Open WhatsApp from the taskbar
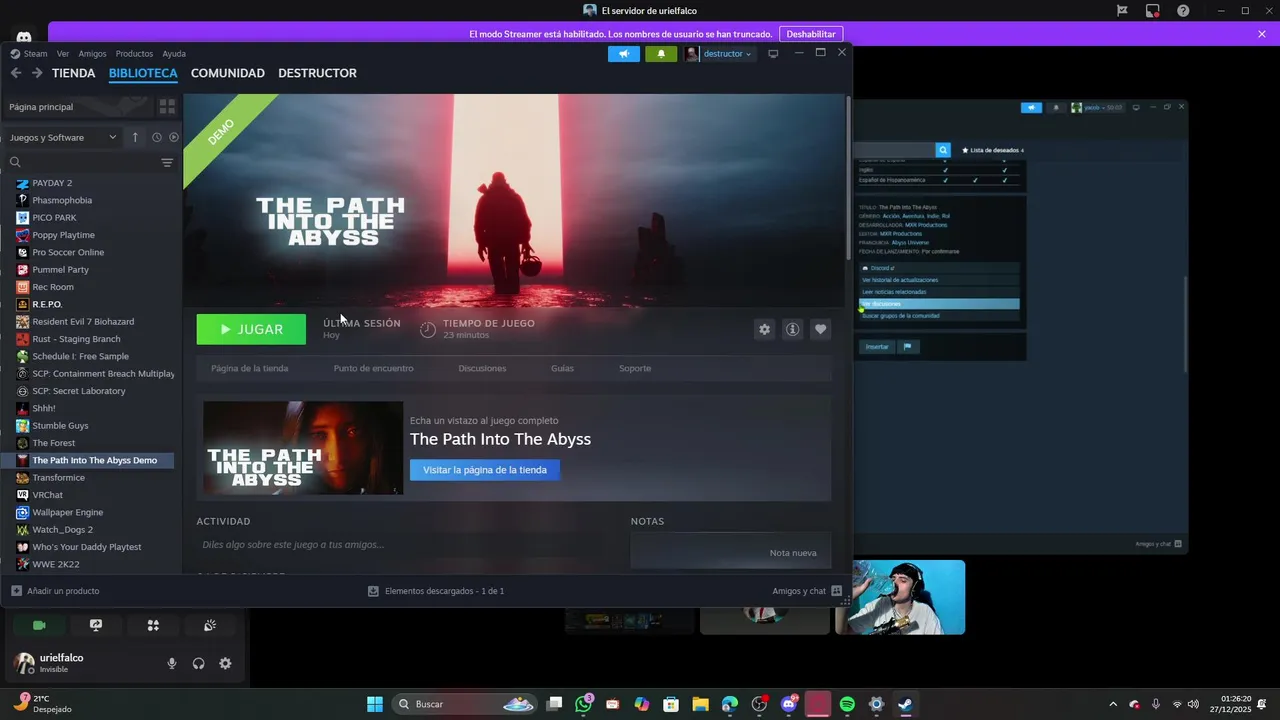Screen dimensions: 1280x720 [584, 704]
